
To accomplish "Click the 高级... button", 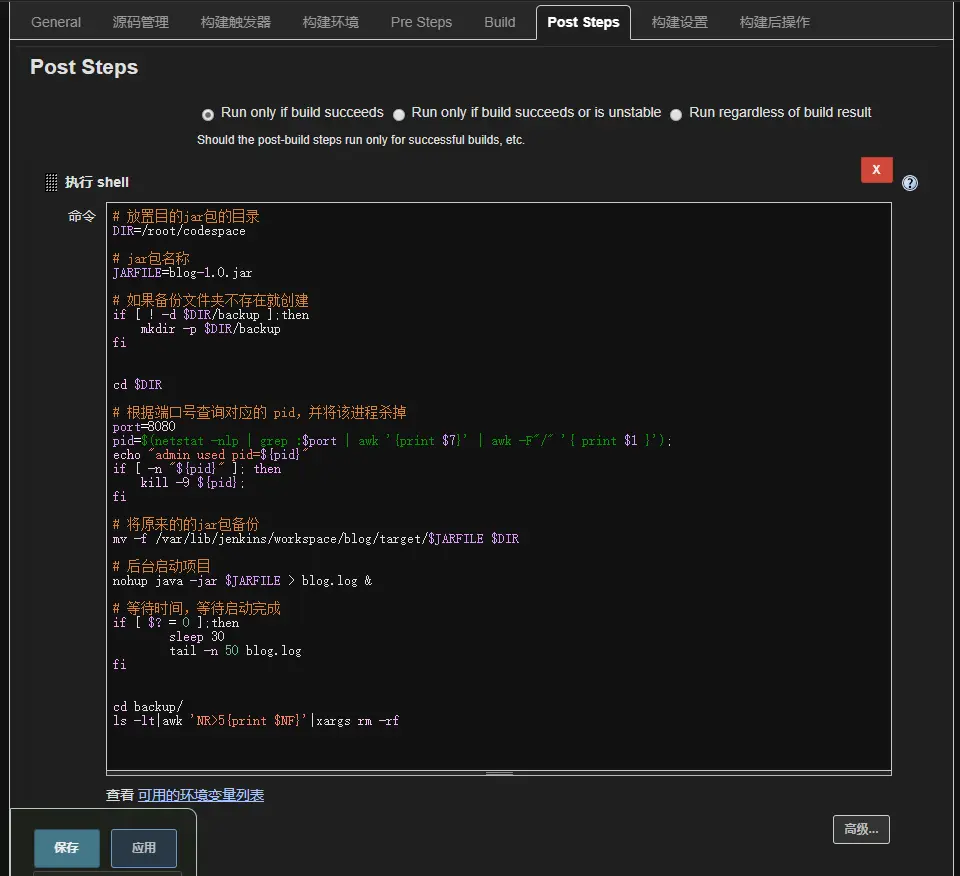I will pos(861,829).
